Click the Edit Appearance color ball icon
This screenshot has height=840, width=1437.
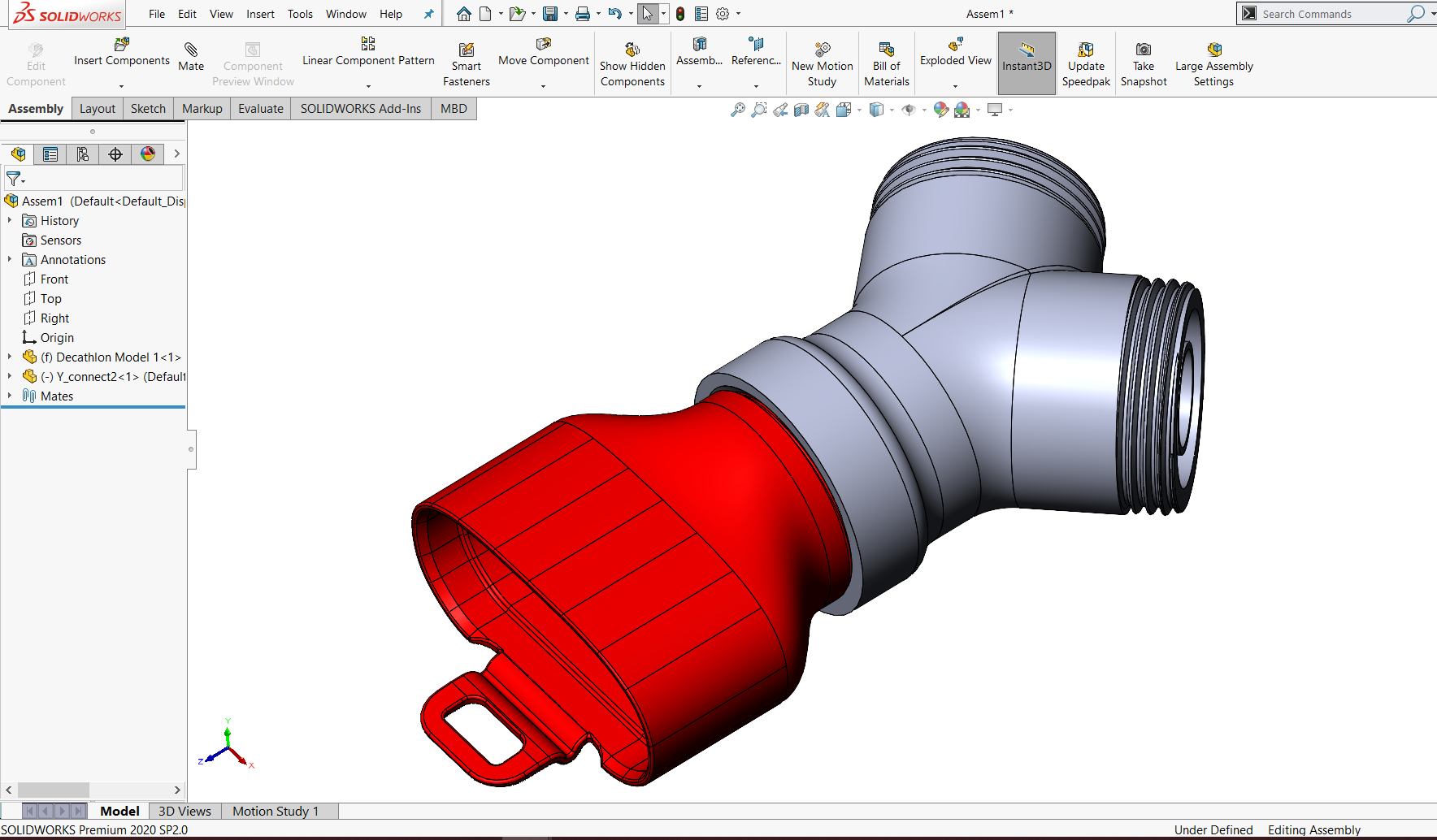click(x=940, y=110)
